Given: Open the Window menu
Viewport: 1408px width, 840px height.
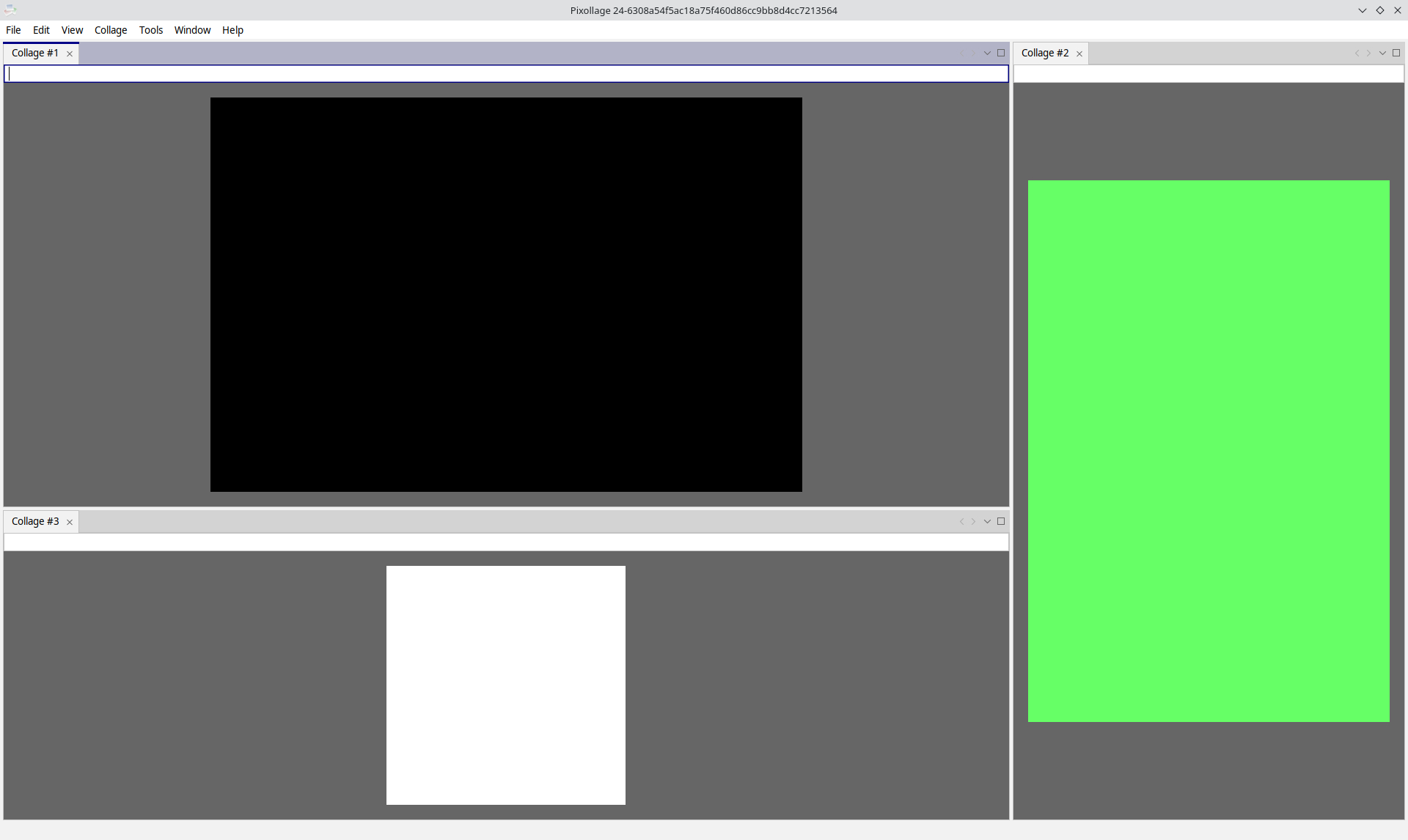Looking at the screenshot, I should point(192,30).
